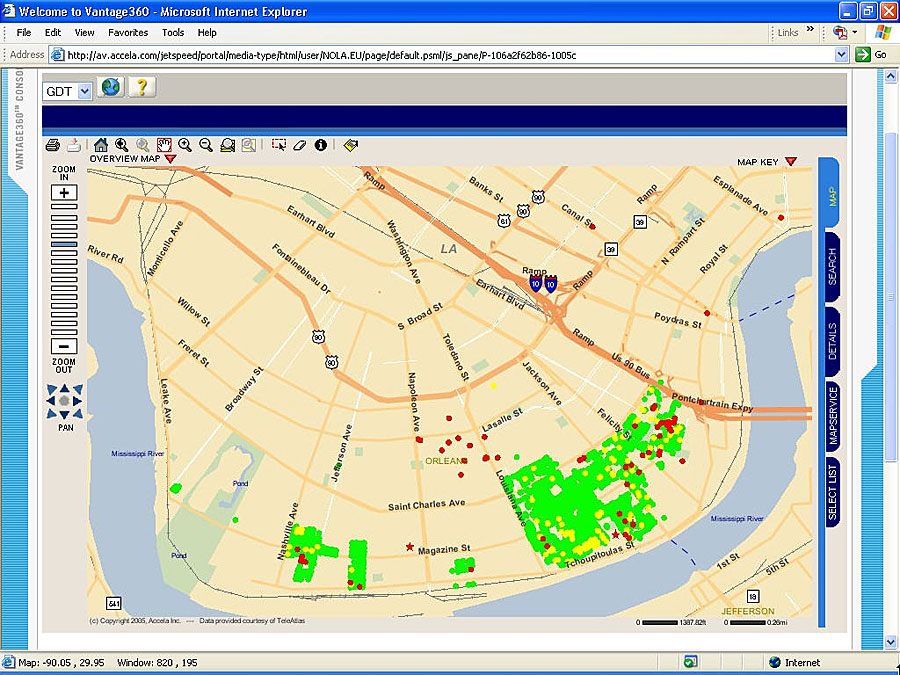
Task: Click the export map icon beside the printer
Action: pos(73,145)
